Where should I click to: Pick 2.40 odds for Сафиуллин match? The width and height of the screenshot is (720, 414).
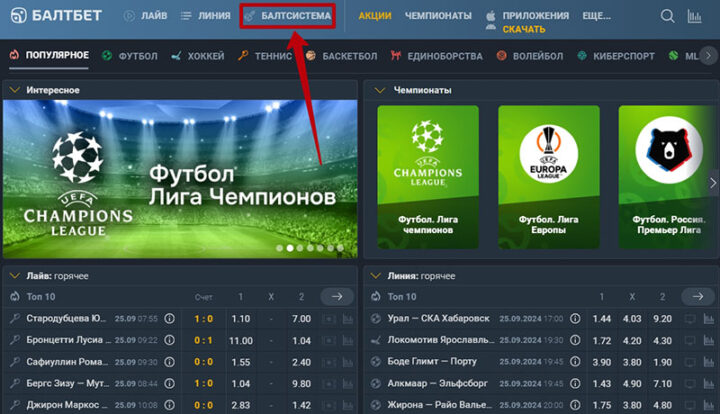pyautogui.click(x=301, y=362)
